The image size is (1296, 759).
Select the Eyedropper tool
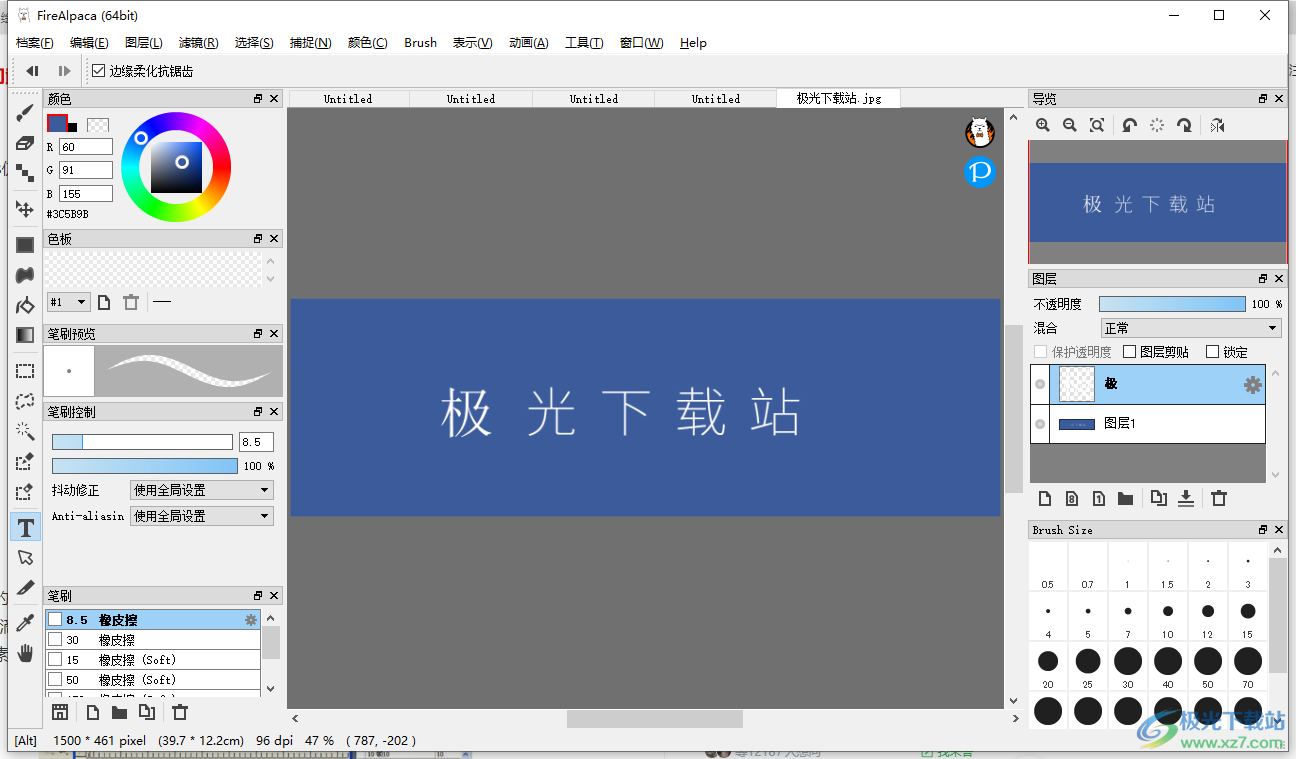coord(25,623)
